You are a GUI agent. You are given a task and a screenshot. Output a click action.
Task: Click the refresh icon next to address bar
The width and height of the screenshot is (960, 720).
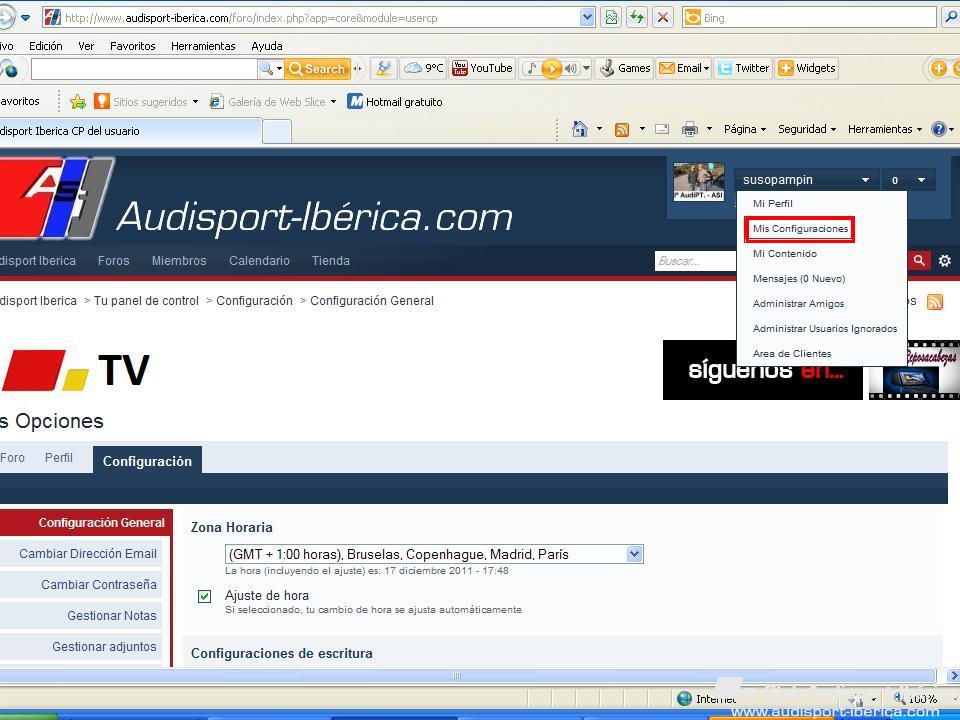[x=637, y=17]
